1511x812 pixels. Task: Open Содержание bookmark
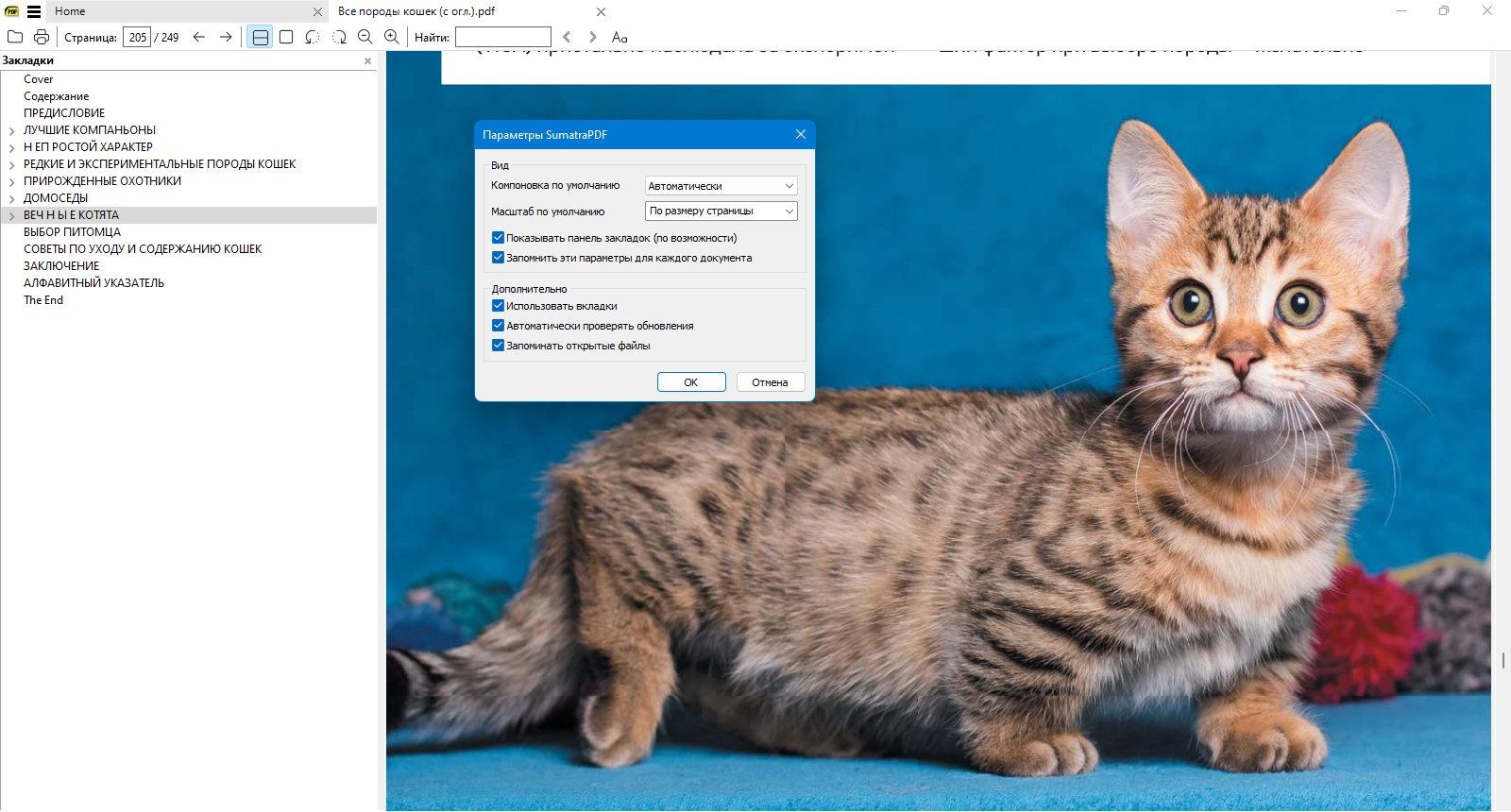tap(57, 96)
